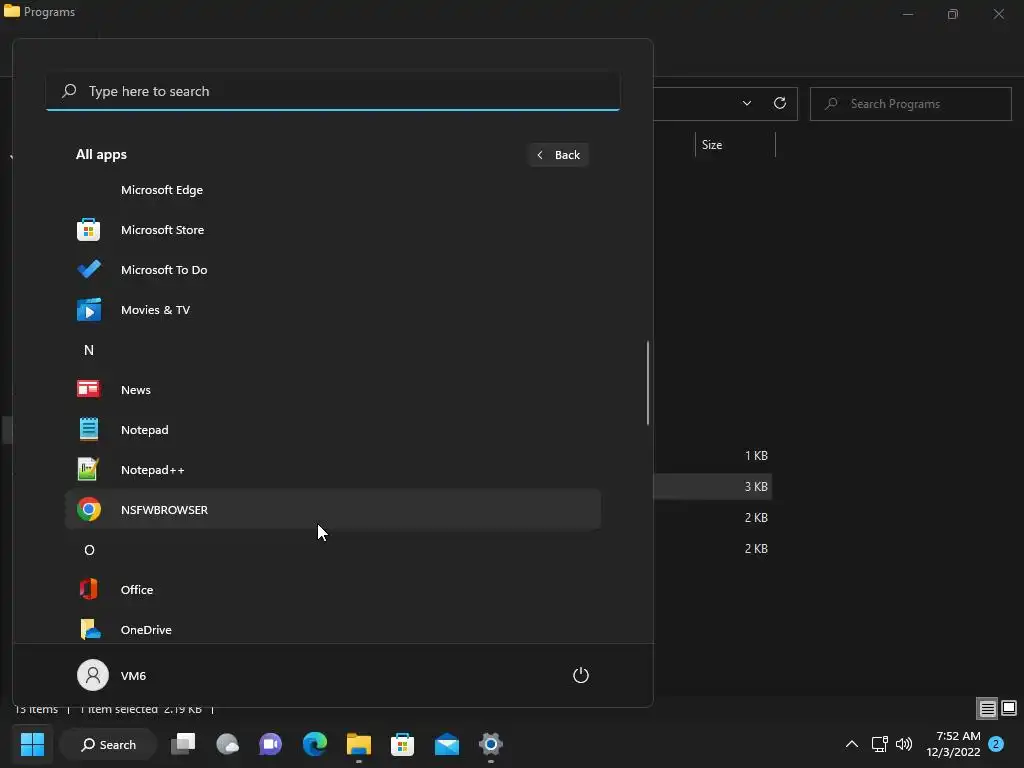Click the weather widget icon on taskbar

point(227,744)
